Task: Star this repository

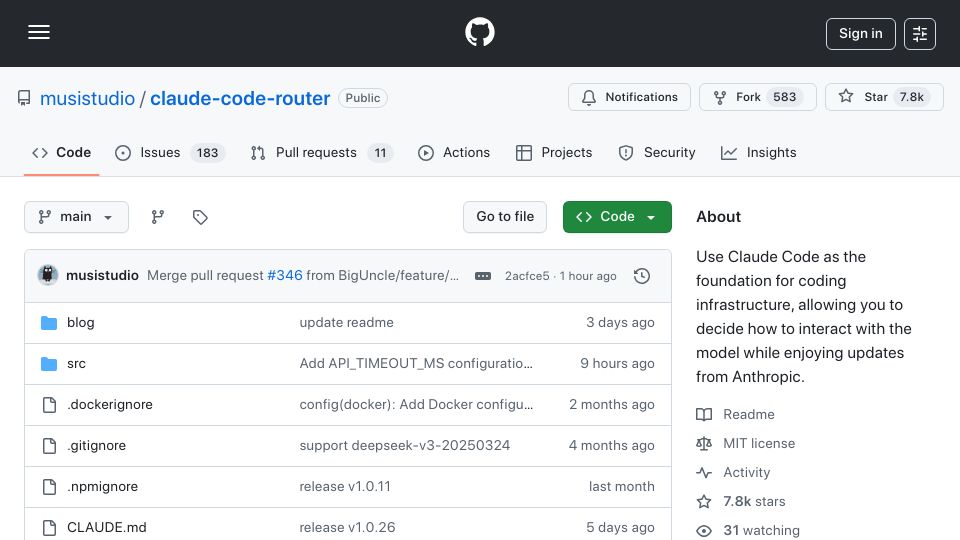Action: (x=884, y=97)
